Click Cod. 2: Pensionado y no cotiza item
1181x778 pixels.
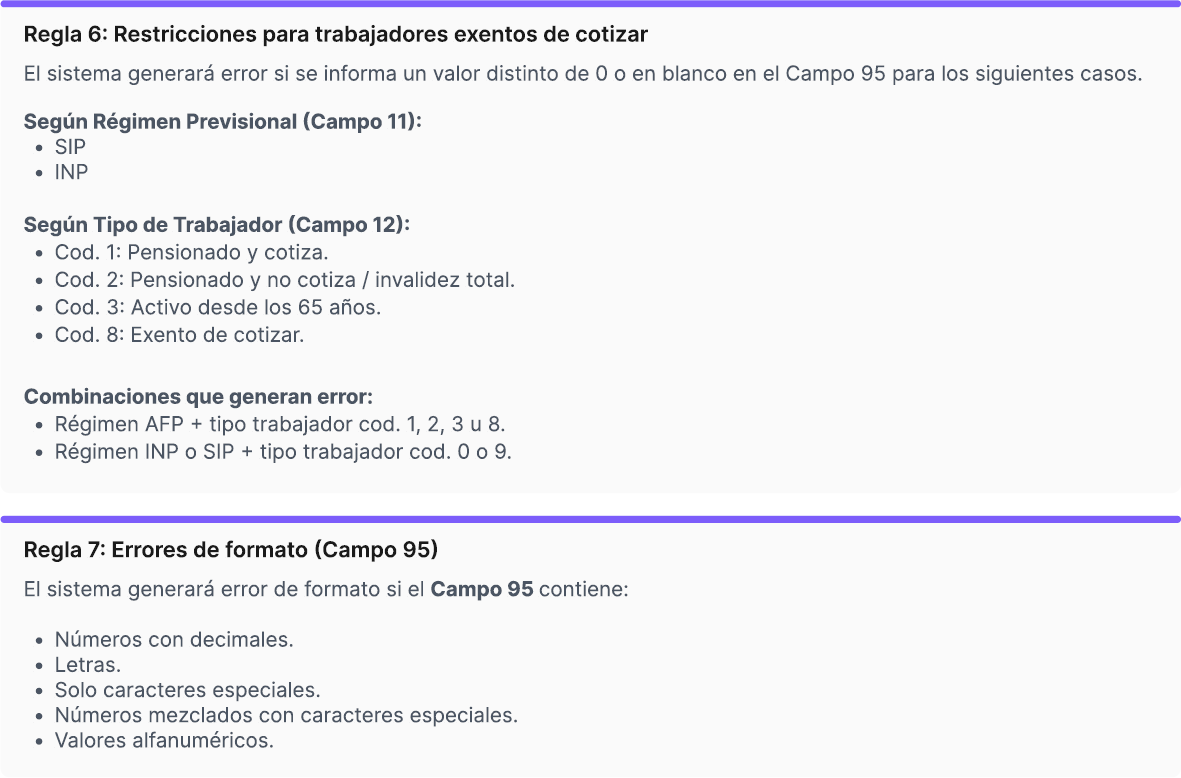click(285, 280)
